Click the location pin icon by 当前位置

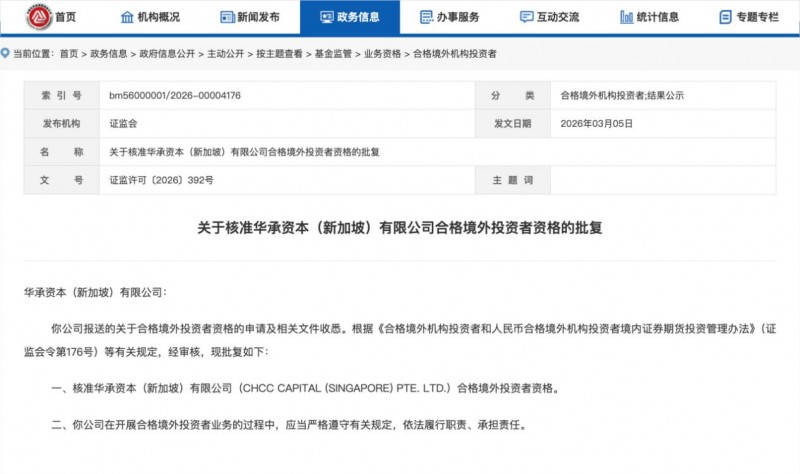pyautogui.click(x=5, y=53)
